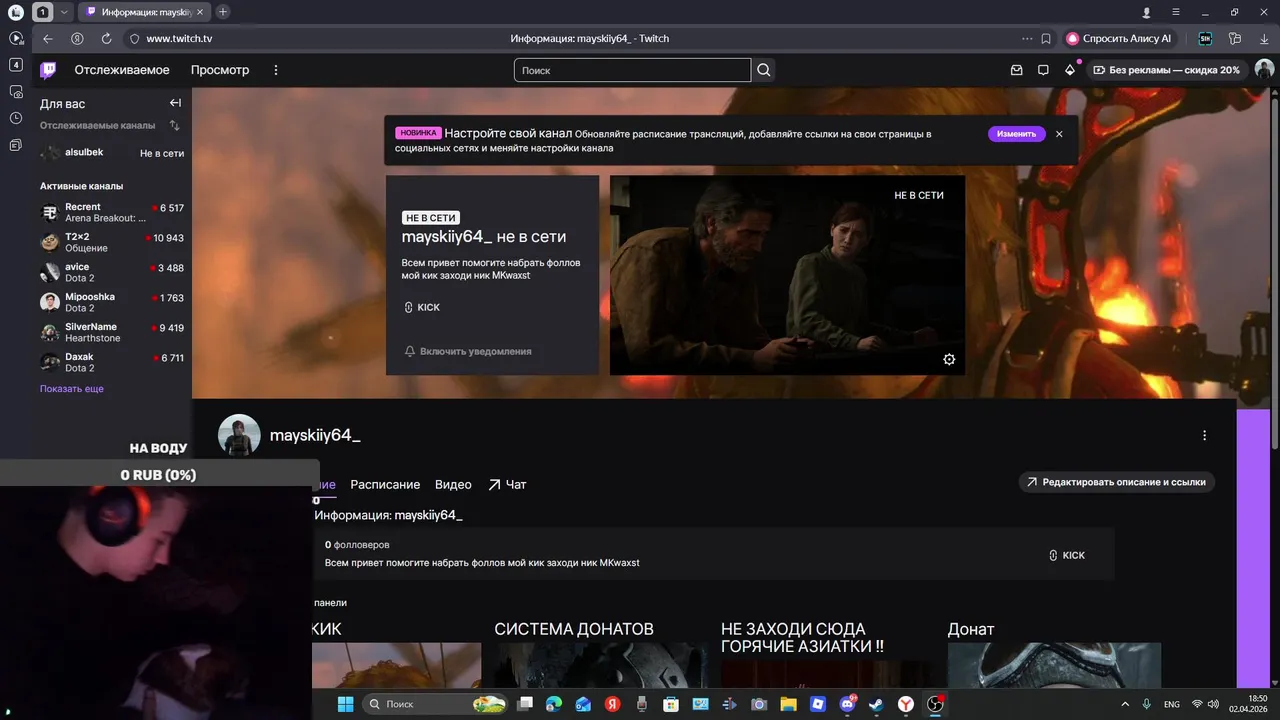Click the address bar www.twitch.tv

pyautogui.click(x=179, y=38)
